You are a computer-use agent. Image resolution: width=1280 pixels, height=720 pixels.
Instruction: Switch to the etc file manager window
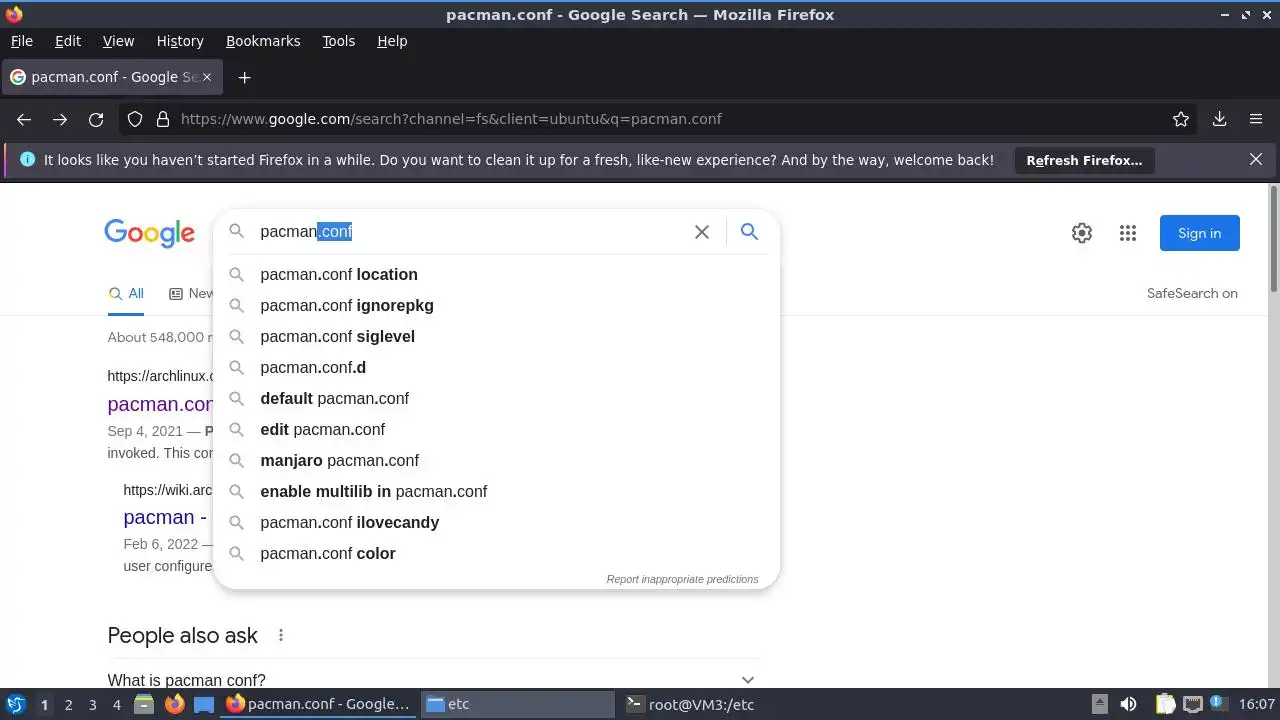(x=518, y=704)
